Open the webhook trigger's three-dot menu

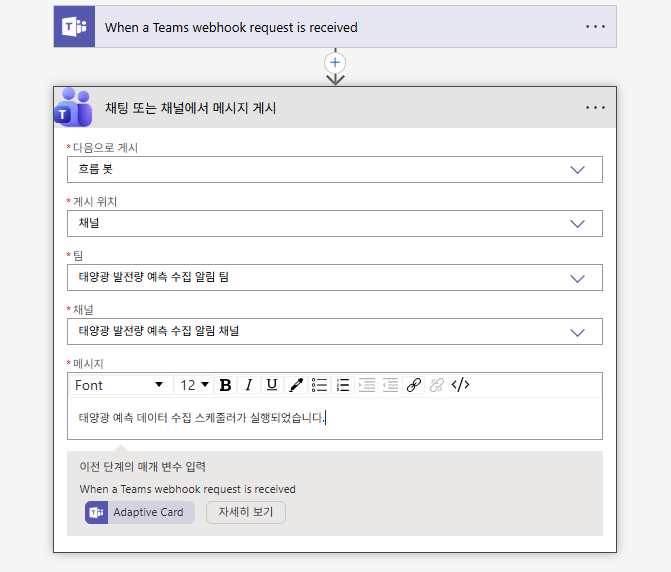[x=595, y=27]
